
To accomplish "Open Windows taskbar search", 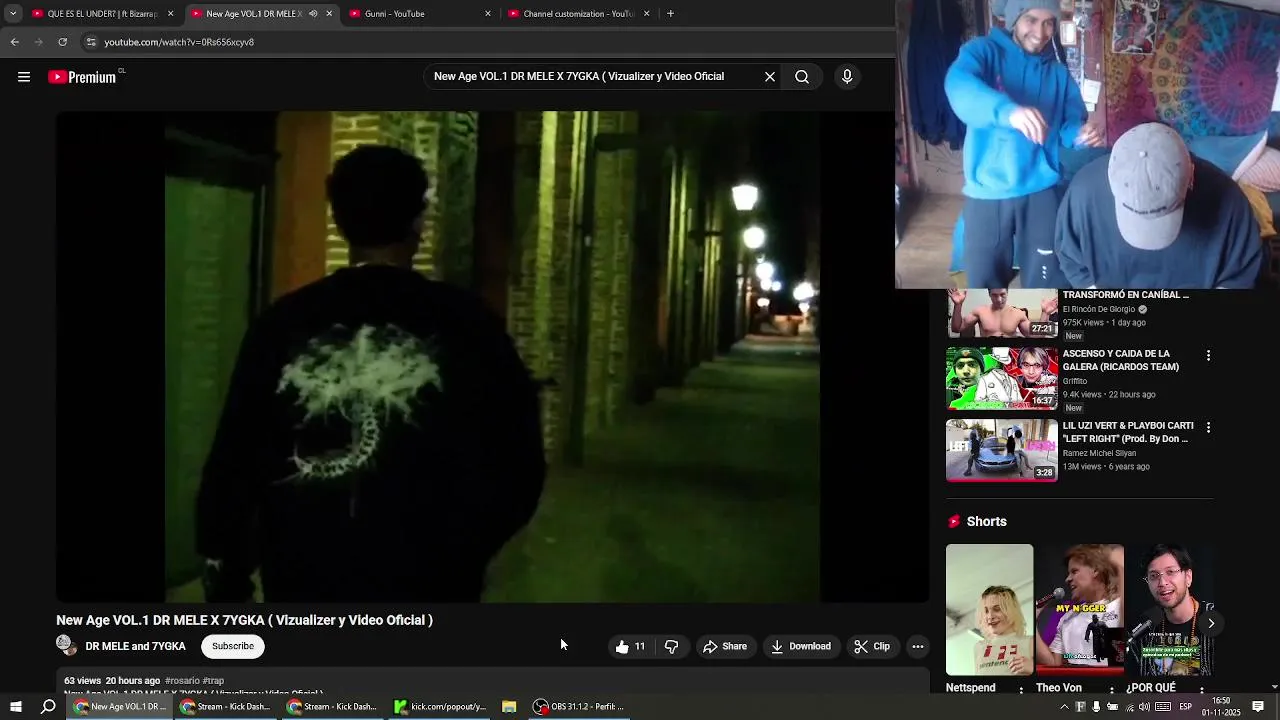I will 48,707.
